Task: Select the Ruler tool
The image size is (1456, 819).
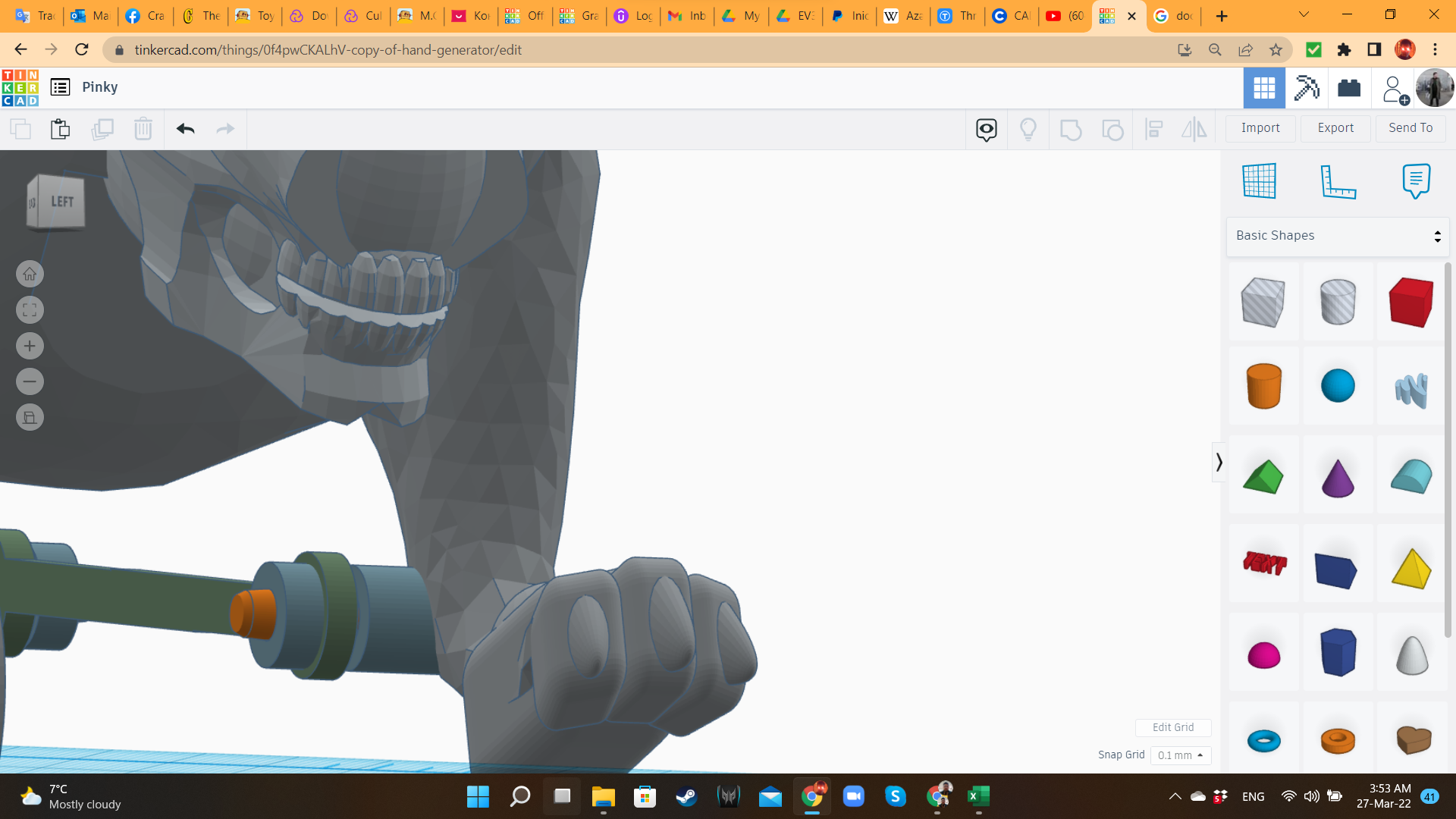Action: (1338, 181)
